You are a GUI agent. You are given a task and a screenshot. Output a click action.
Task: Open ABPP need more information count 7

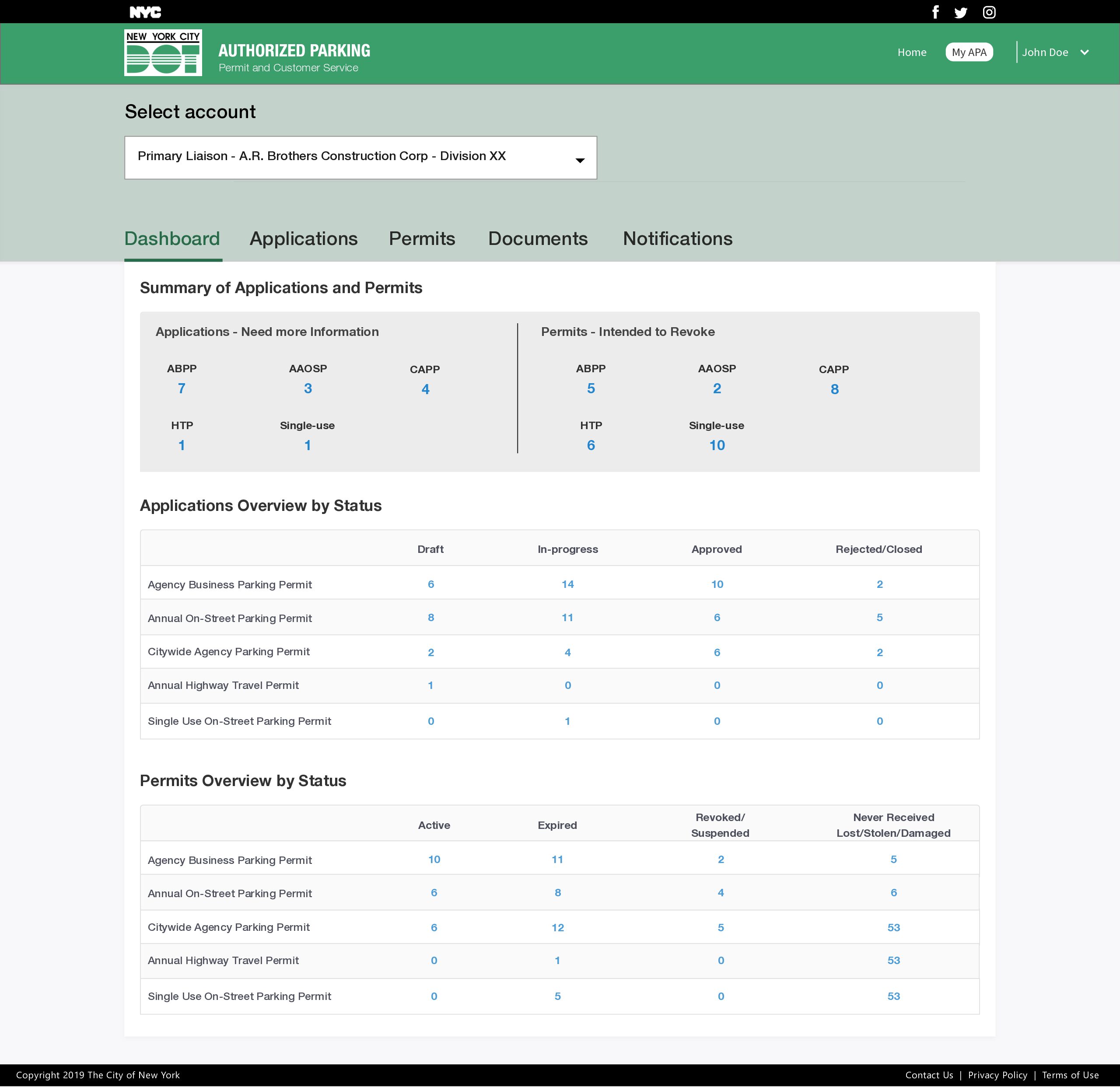coord(182,388)
